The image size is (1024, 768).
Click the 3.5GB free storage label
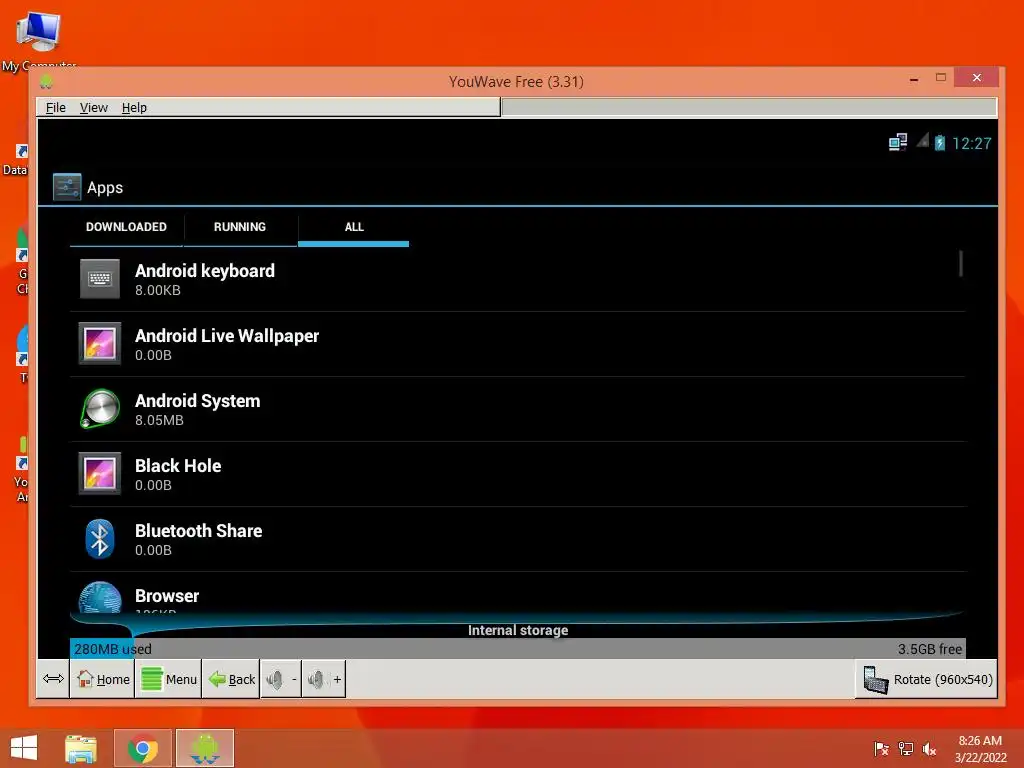(x=929, y=649)
